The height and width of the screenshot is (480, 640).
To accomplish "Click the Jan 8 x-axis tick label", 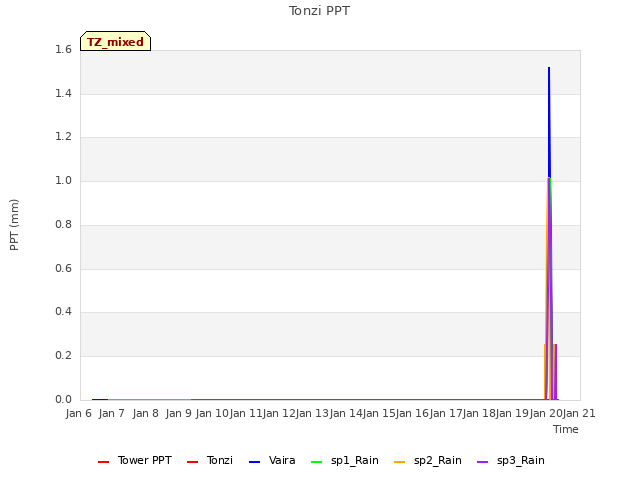I will coord(145,413).
